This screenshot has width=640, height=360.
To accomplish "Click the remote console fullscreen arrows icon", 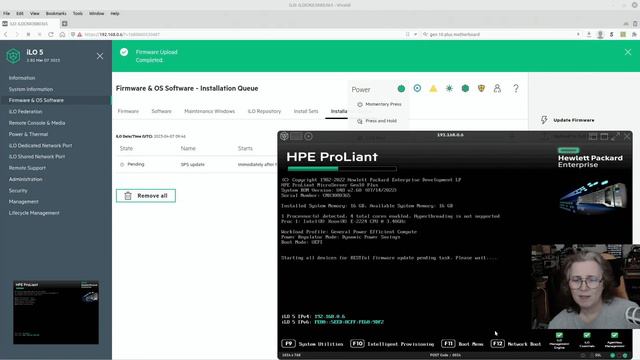I will tap(616, 136).
